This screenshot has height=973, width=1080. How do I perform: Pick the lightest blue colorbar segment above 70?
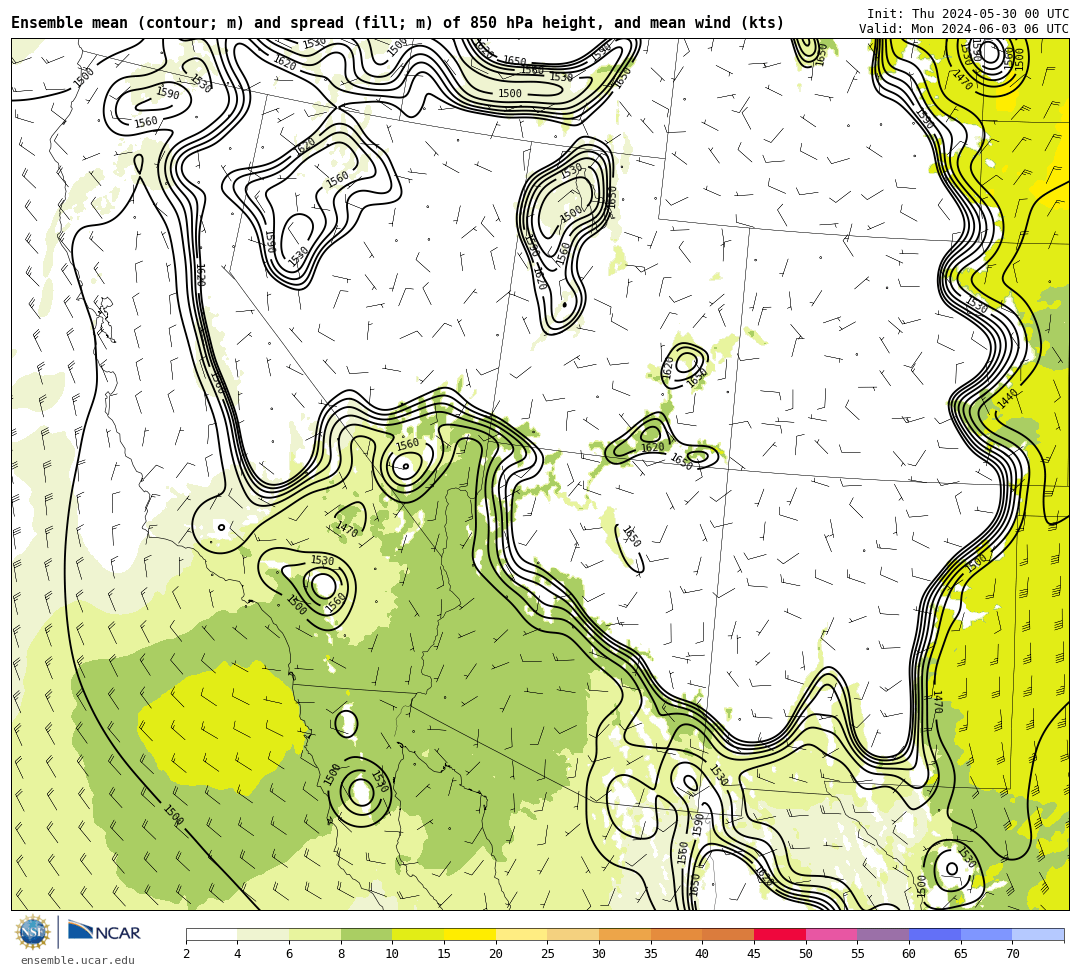point(1038,934)
